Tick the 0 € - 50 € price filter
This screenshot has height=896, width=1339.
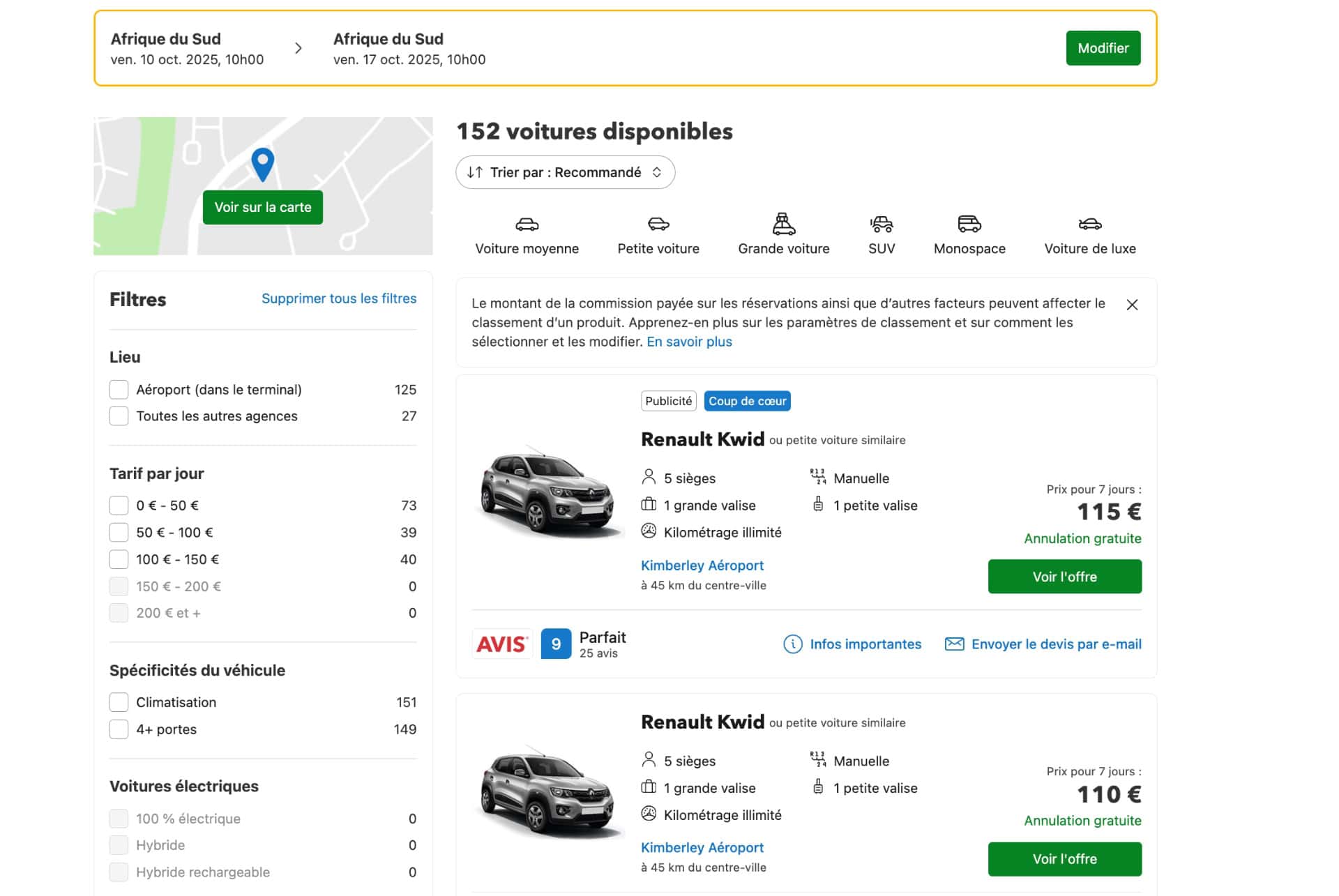click(119, 505)
